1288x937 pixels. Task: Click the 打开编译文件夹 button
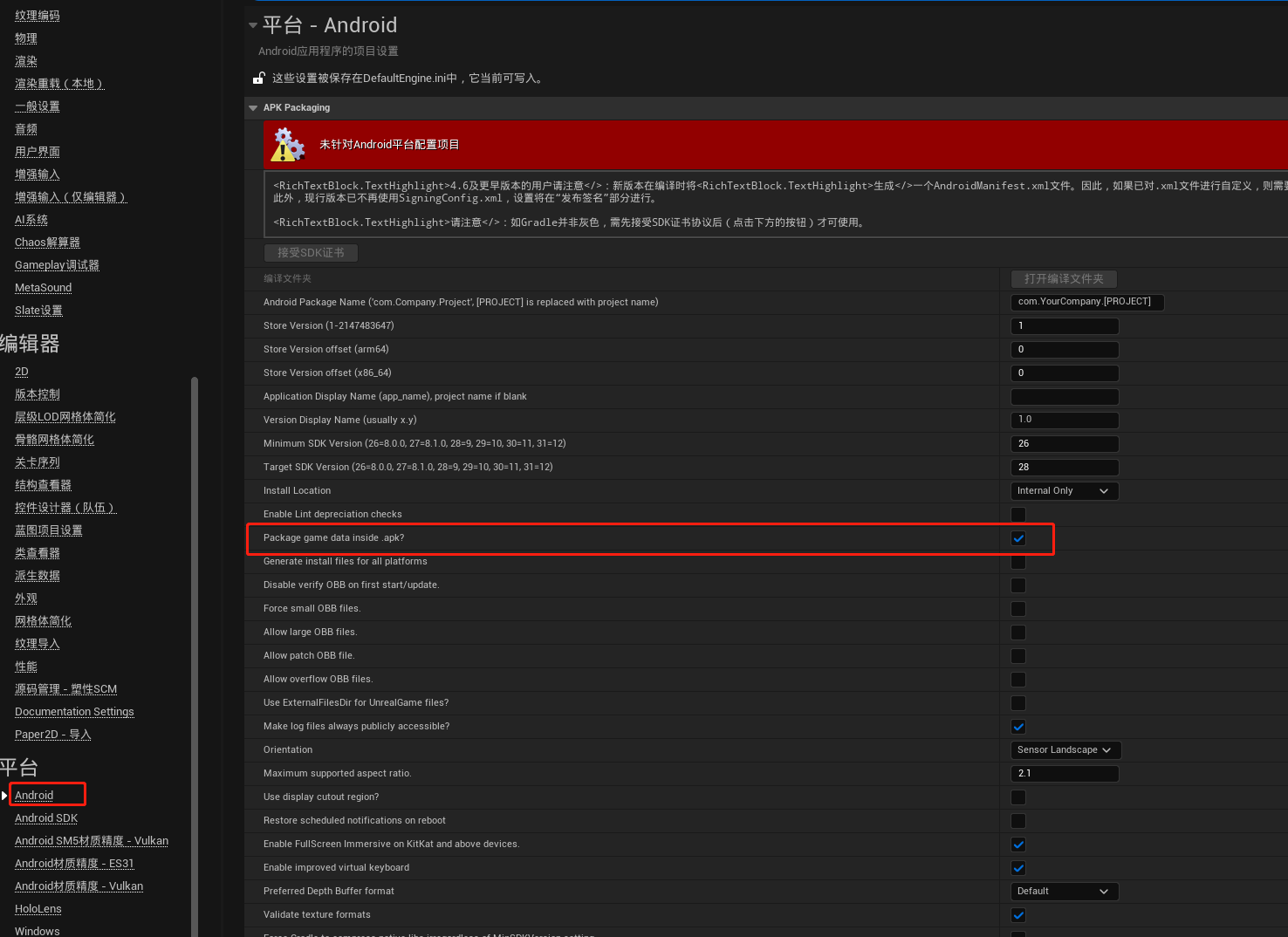tap(1064, 279)
